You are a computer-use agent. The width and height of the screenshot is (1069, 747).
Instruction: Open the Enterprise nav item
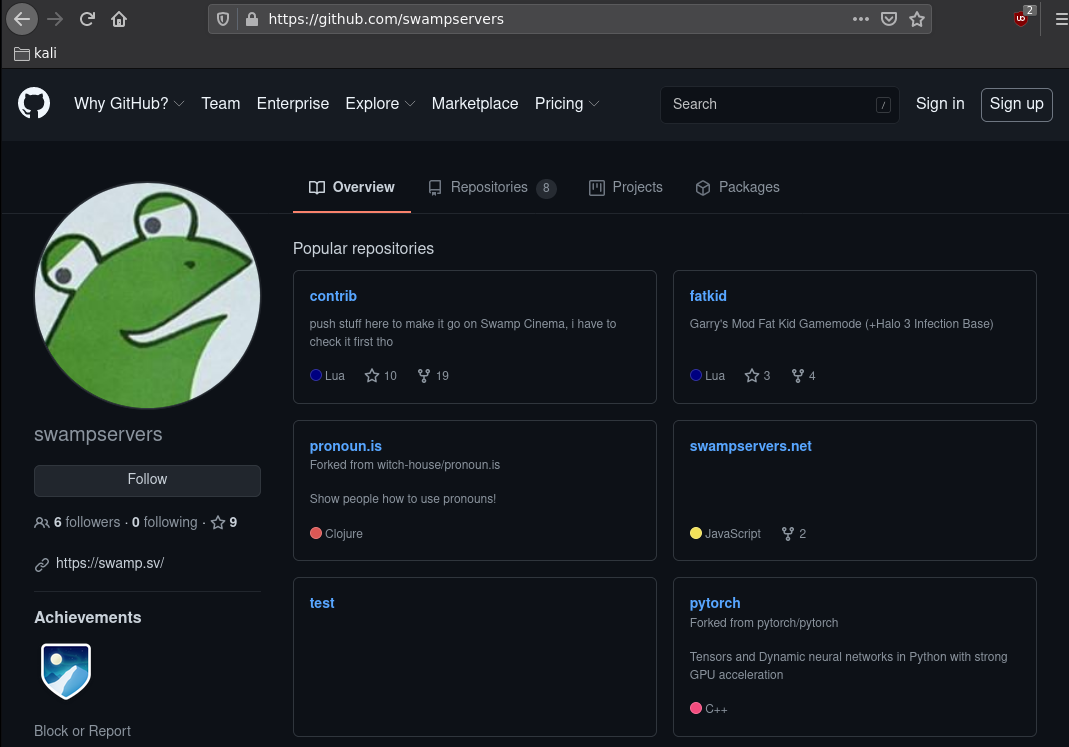point(293,104)
